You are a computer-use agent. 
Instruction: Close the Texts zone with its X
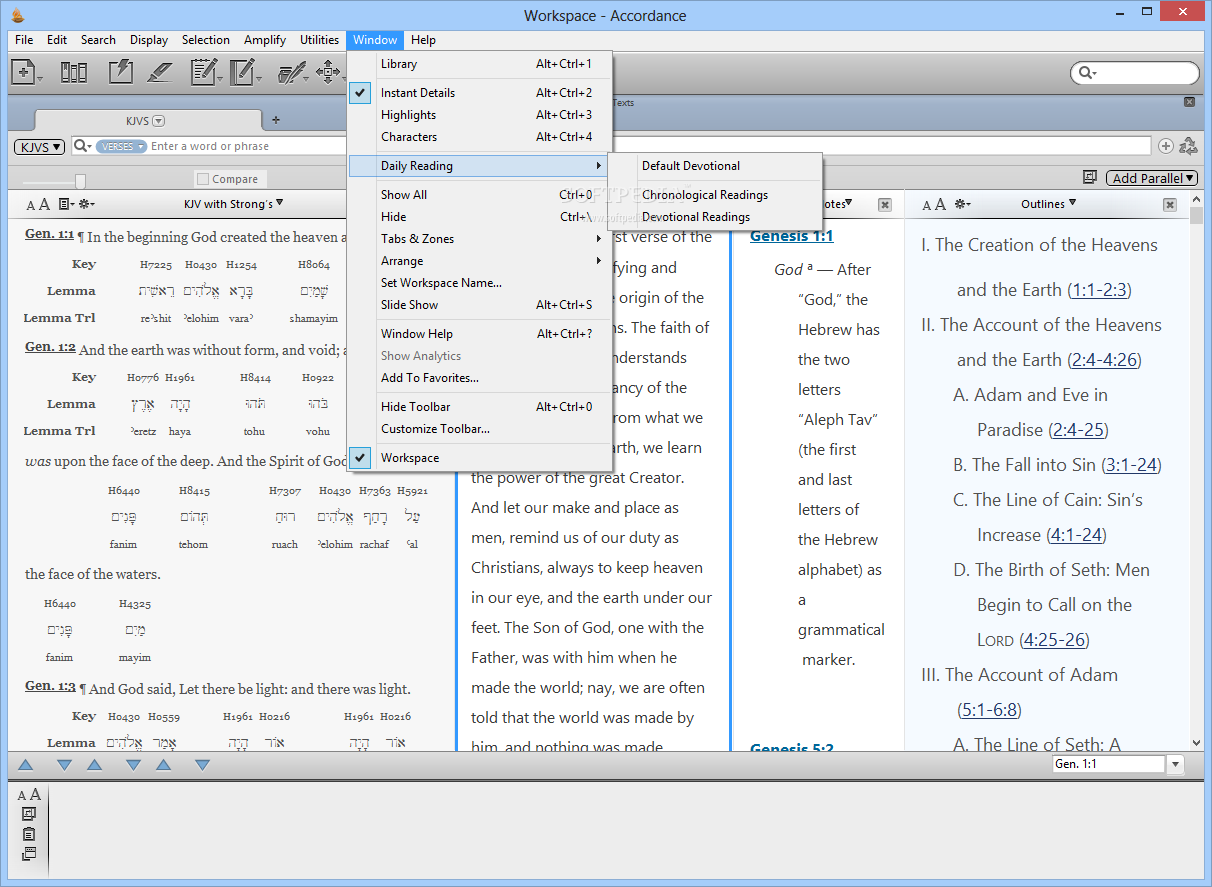[x=1189, y=102]
